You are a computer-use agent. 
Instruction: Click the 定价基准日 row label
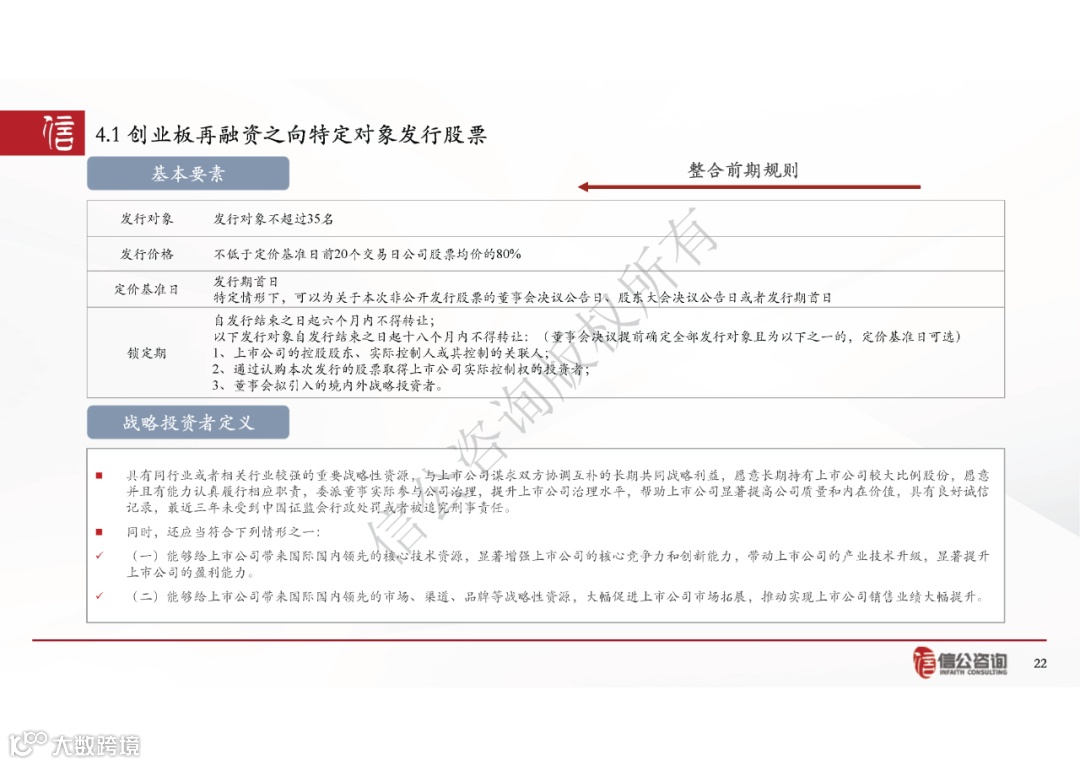[147, 289]
